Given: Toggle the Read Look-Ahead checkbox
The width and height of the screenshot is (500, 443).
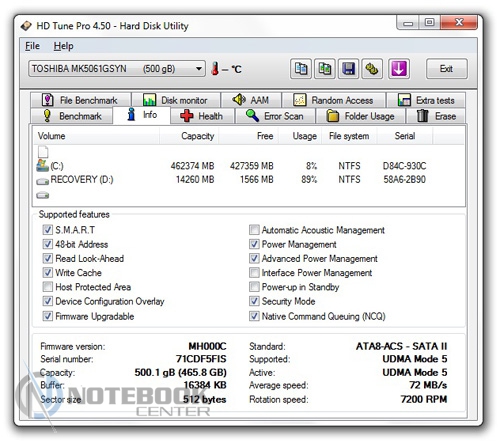Looking at the screenshot, I should pyautogui.click(x=48, y=258).
